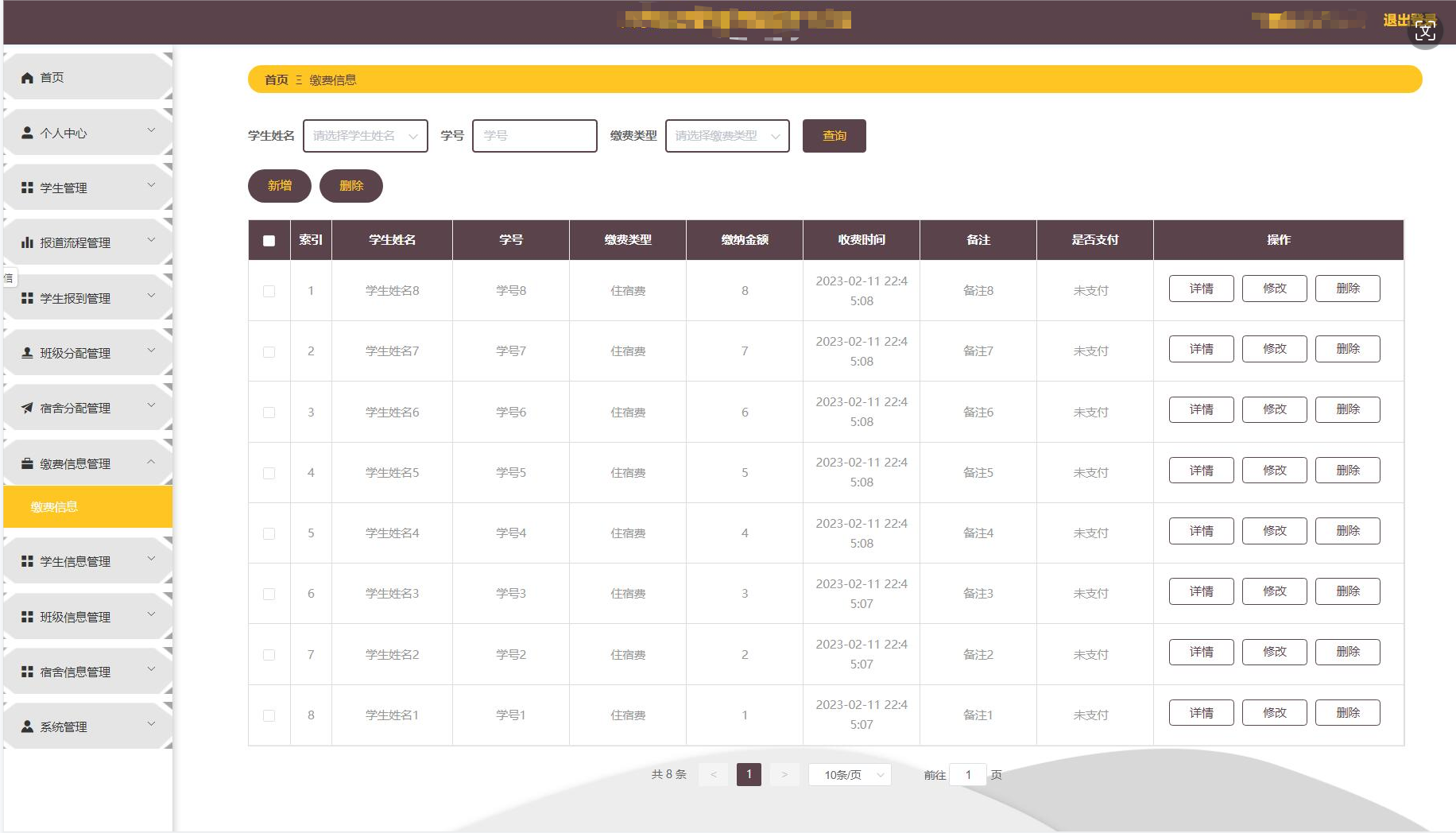Expand the 个人中心 menu chevron
1456x833 pixels.
(x=151, y=130)
